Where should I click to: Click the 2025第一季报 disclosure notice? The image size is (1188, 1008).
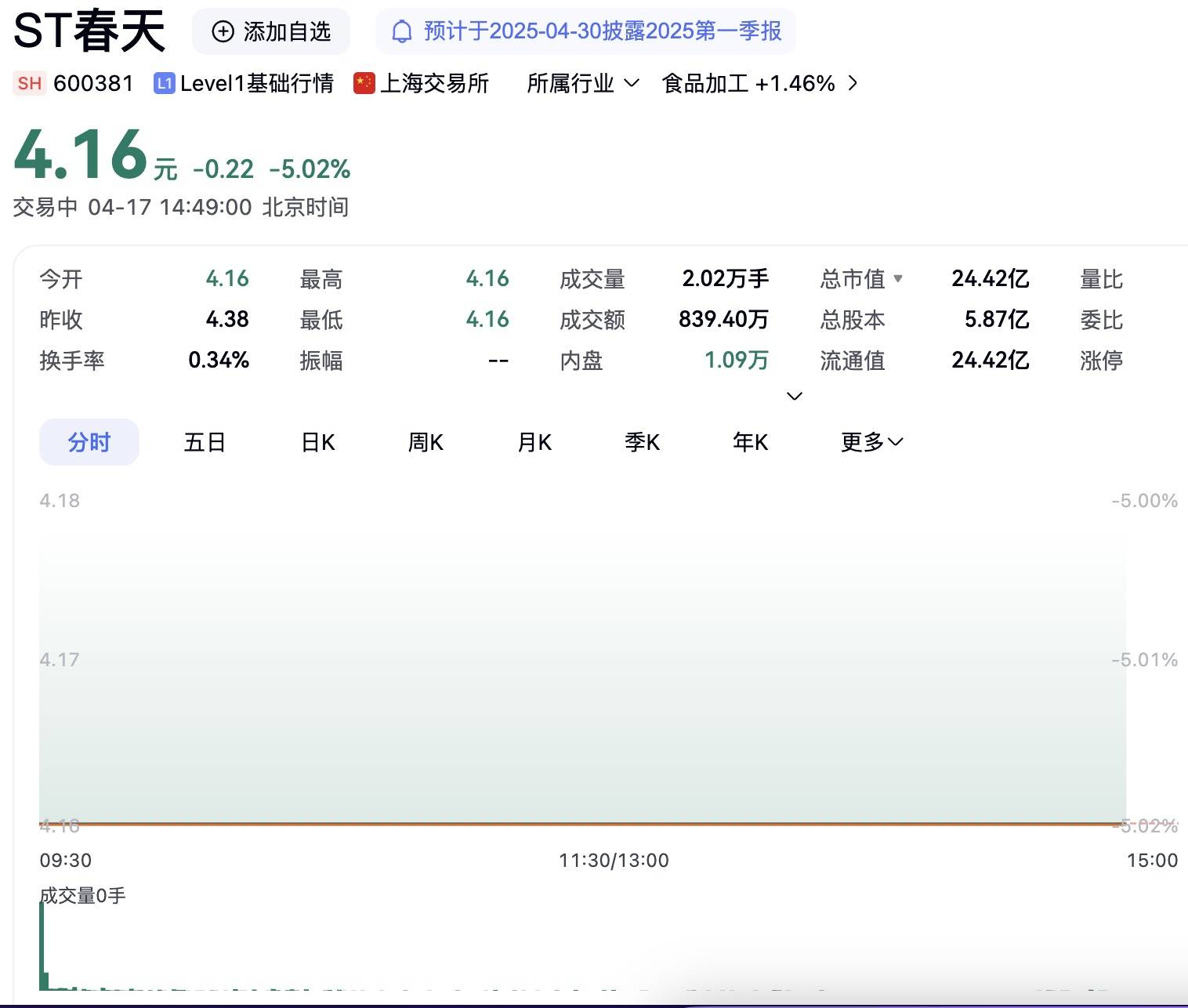(585, 31)
